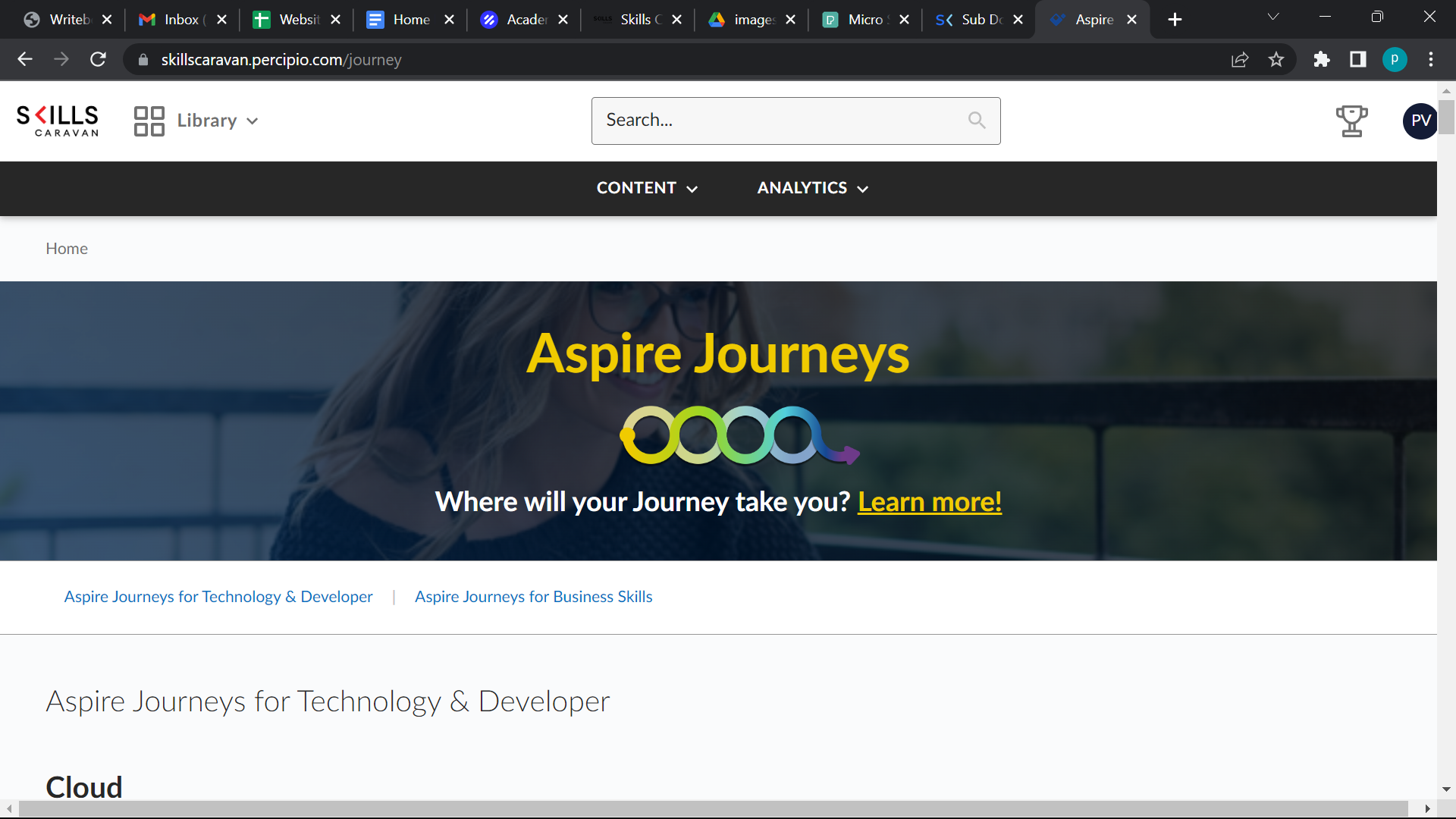Bookmark the page with the star icon

[x=1277, y=59]
